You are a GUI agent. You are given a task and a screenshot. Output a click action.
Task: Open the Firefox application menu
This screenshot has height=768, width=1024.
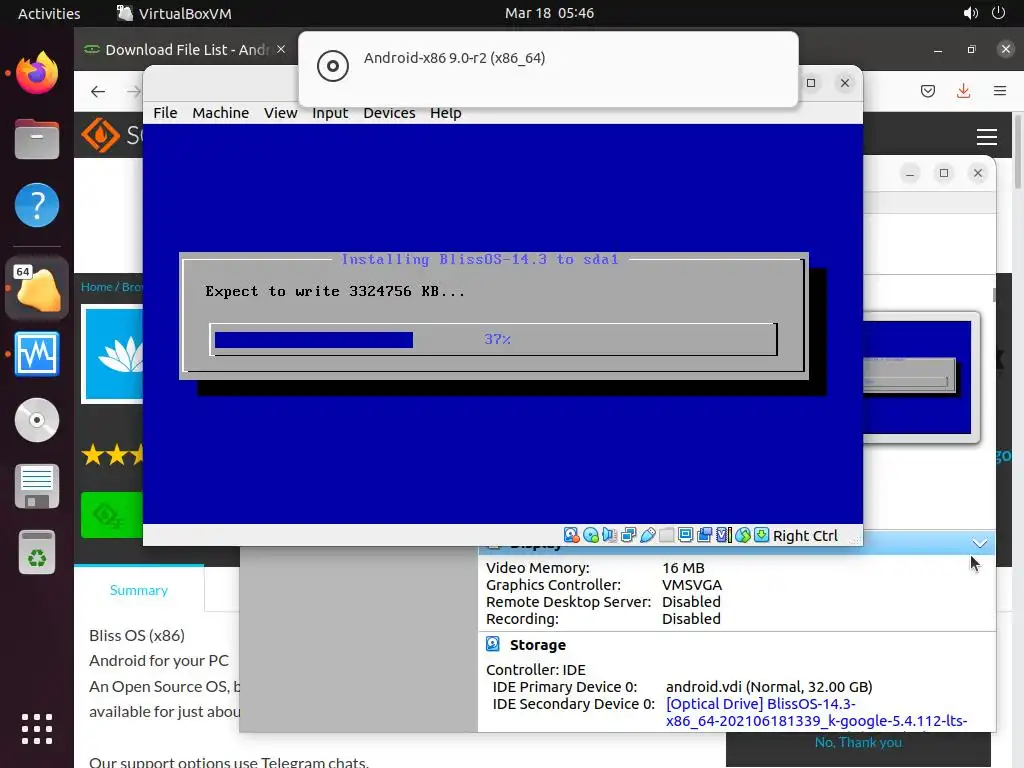click(1000, 91)
